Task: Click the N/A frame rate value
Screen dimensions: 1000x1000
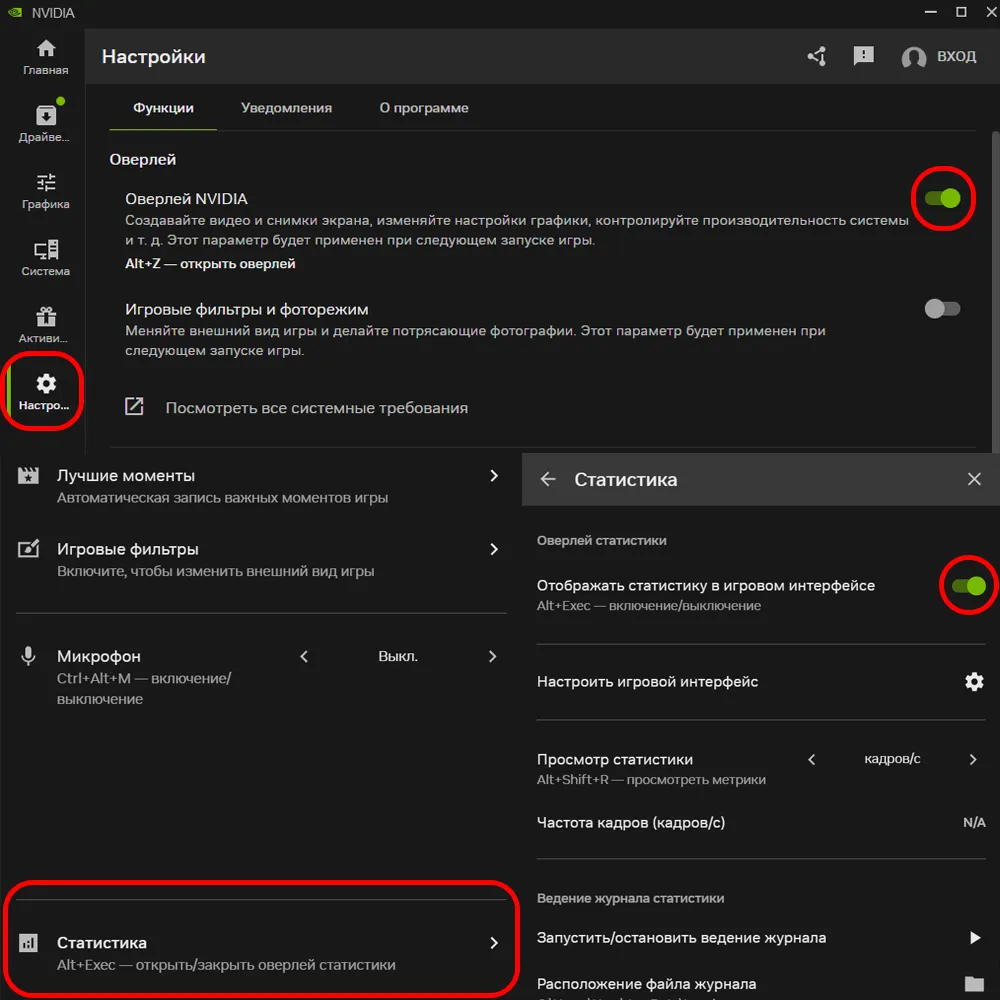Action: [974, 822]
